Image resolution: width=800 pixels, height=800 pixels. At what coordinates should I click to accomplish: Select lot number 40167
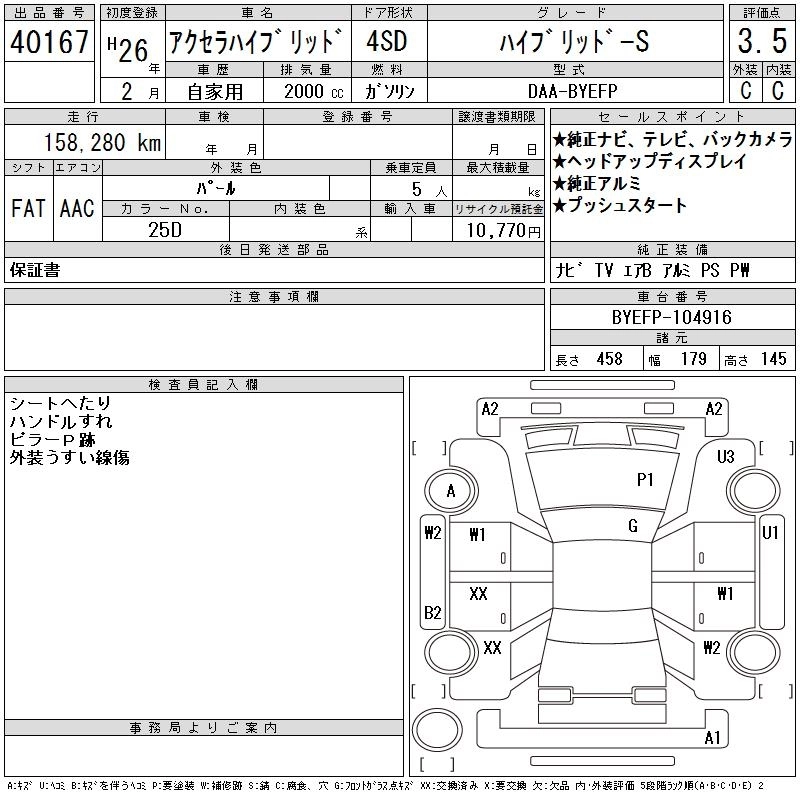[49, 43]
